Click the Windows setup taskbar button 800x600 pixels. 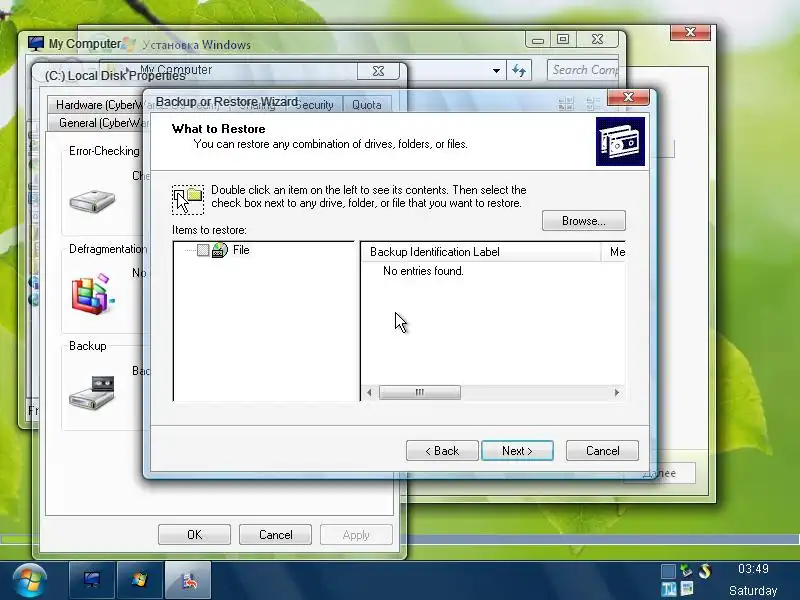coord(140,580)
